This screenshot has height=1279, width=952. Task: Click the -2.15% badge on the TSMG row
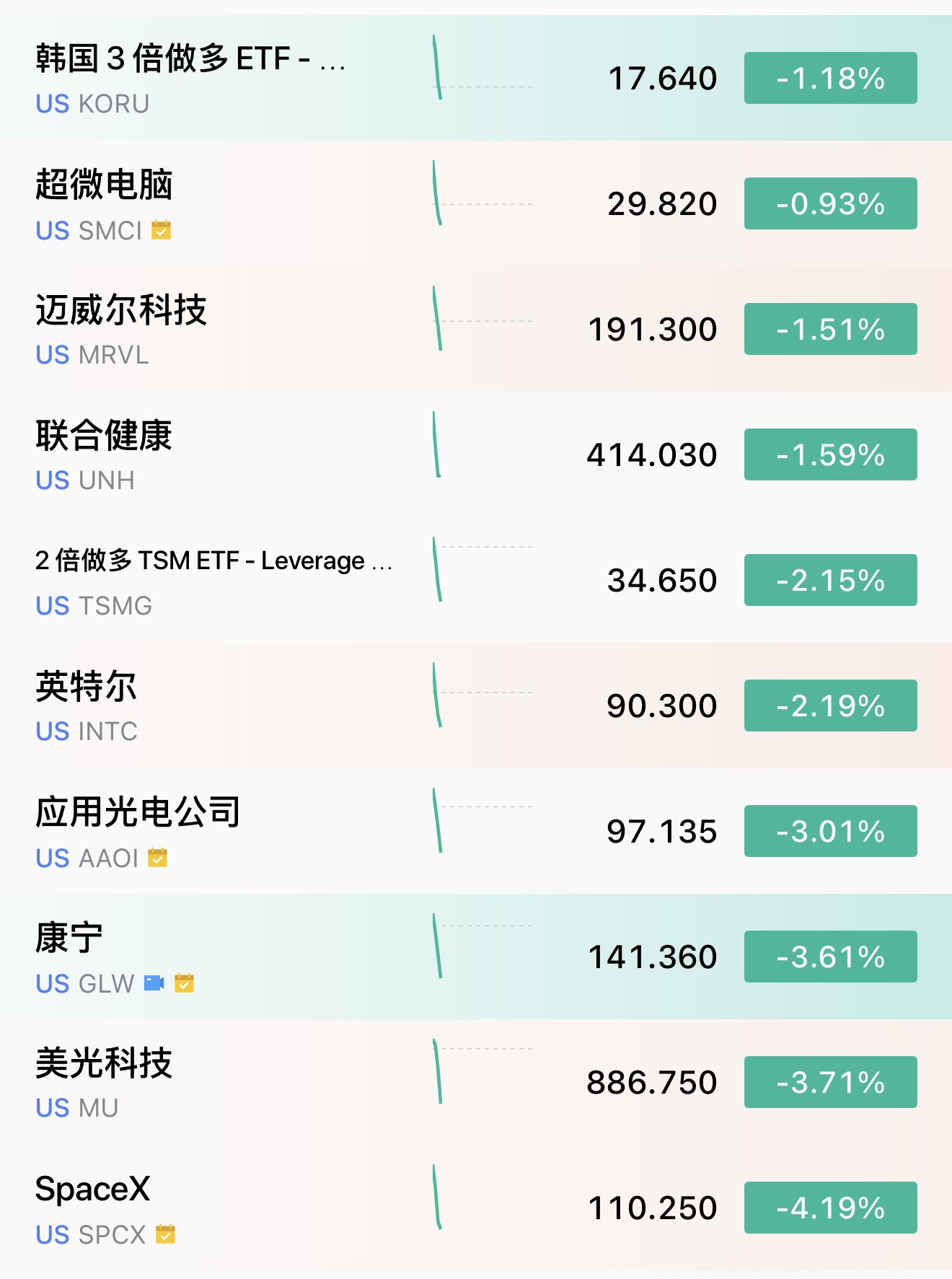(x=831, y=580)
